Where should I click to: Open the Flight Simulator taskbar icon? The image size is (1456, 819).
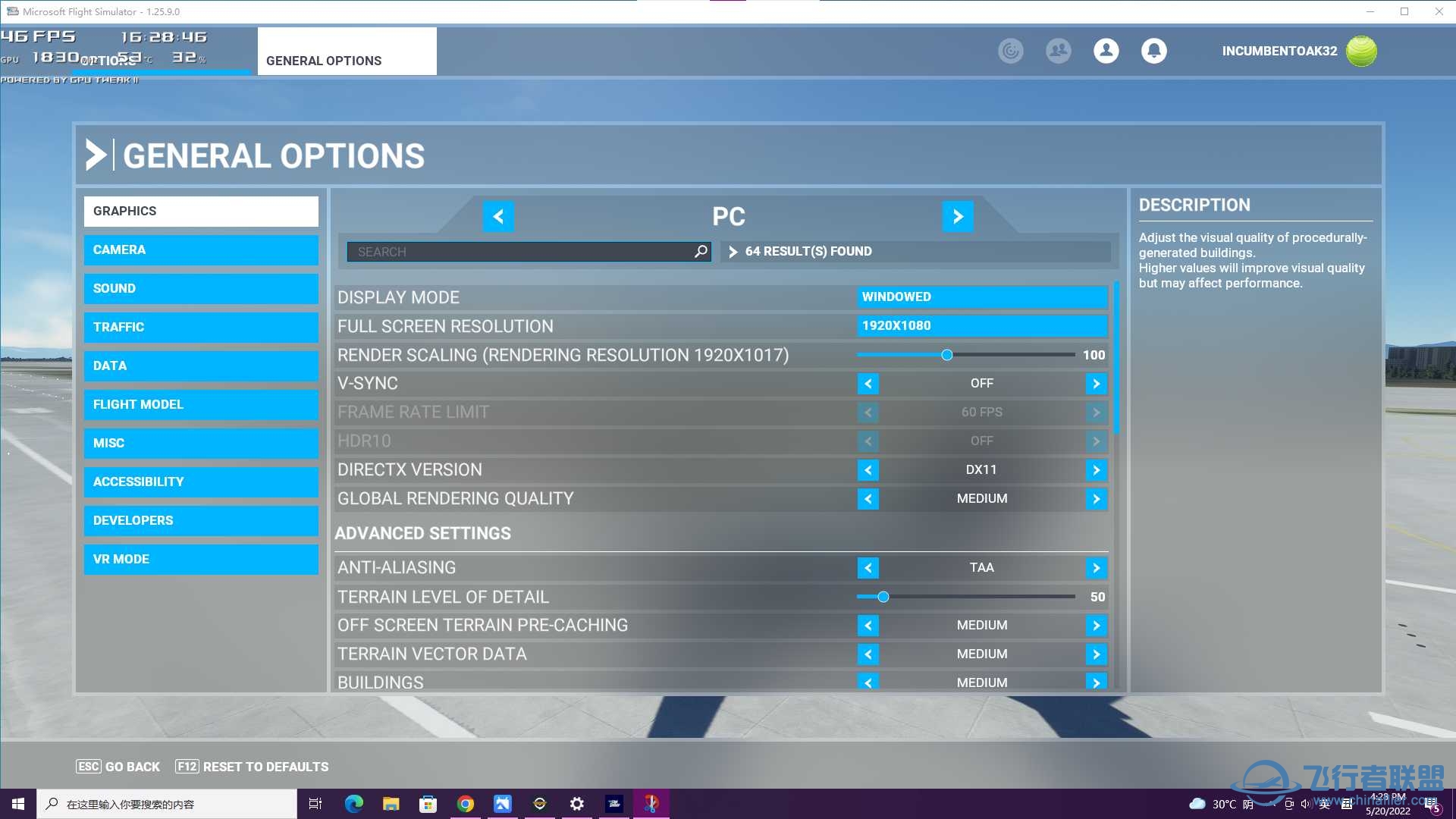coord(613,804)
